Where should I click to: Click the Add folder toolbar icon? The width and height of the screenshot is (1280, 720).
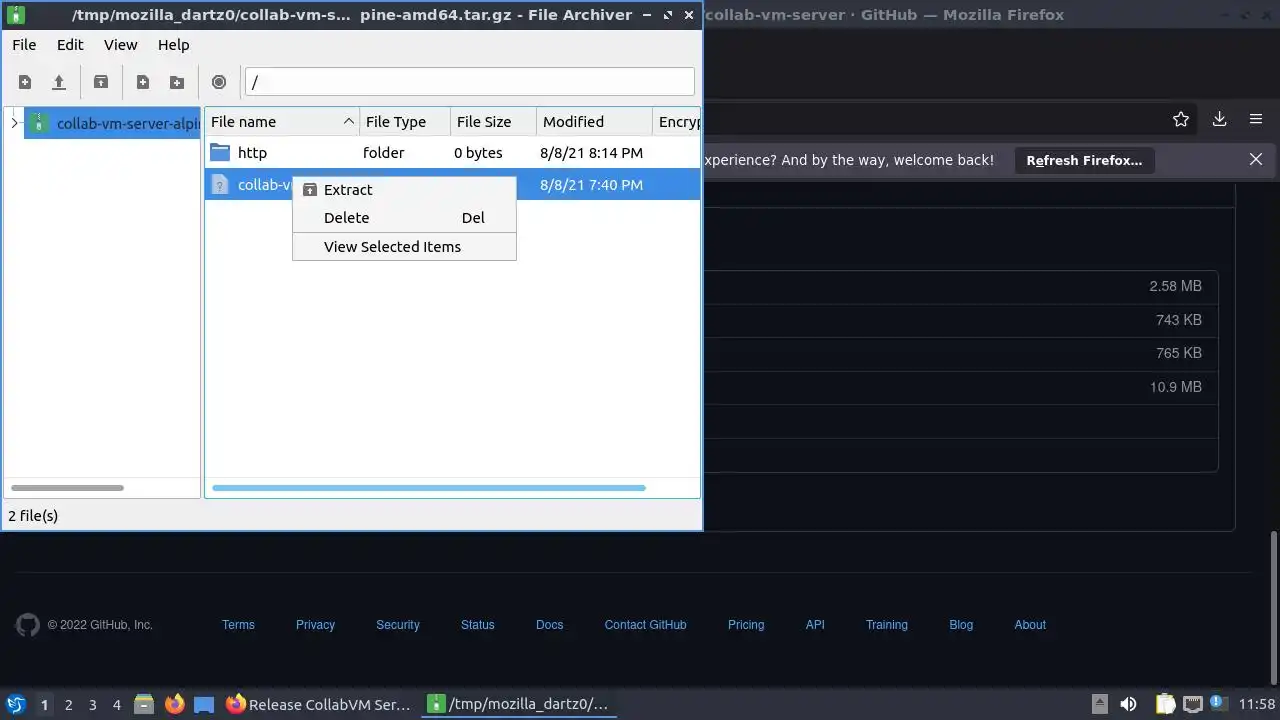pos(177,82)
